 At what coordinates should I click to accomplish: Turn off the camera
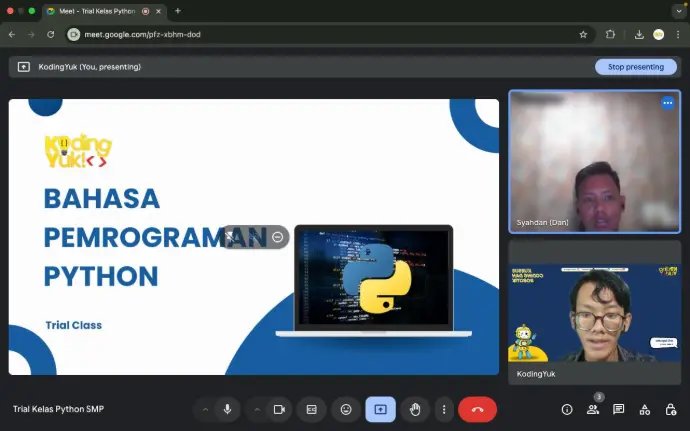tap(279, 409)
